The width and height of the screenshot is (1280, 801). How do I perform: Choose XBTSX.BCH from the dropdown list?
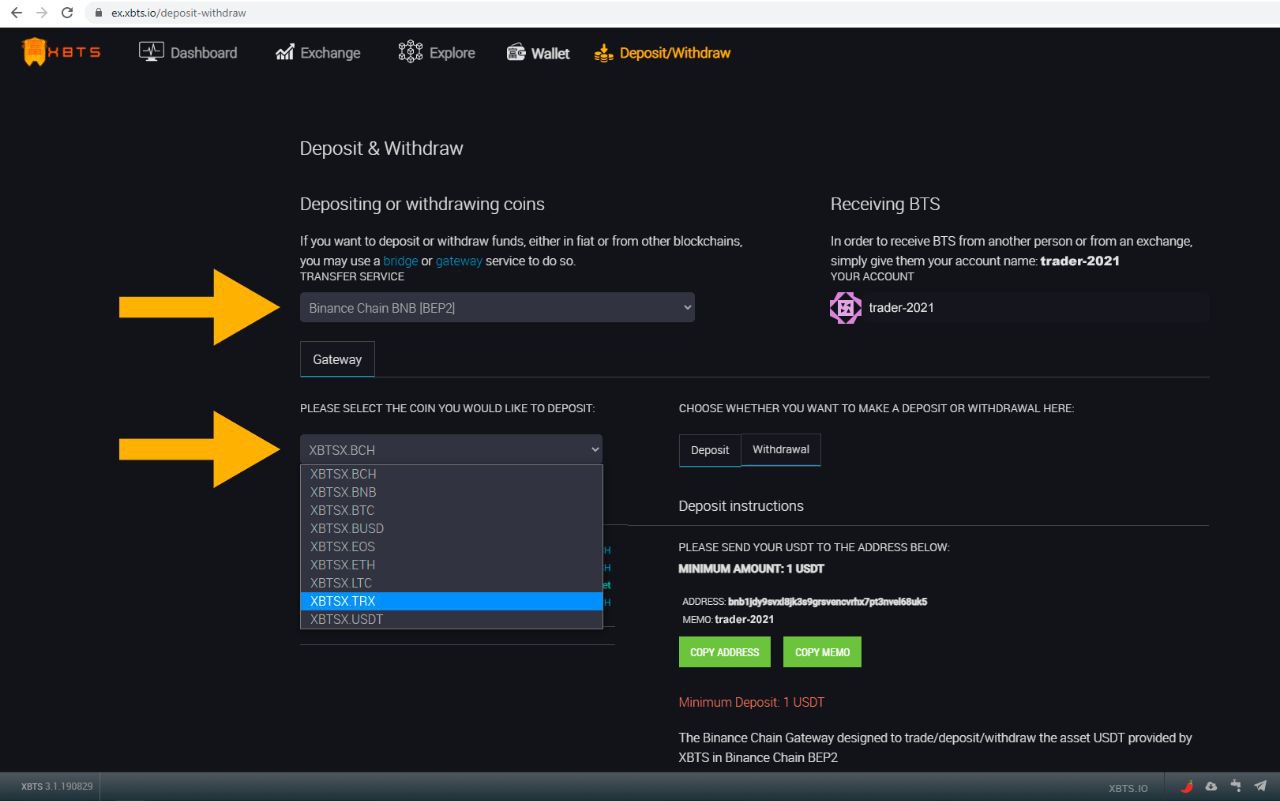[451, 474]
